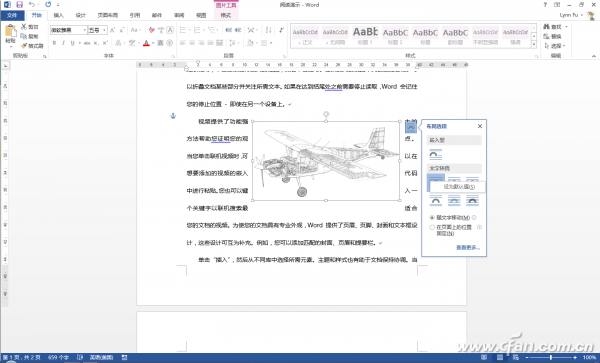The image size is (600, 363).
Task: Expand the styles gallery more arrow
Action: [x=534, y=44]
